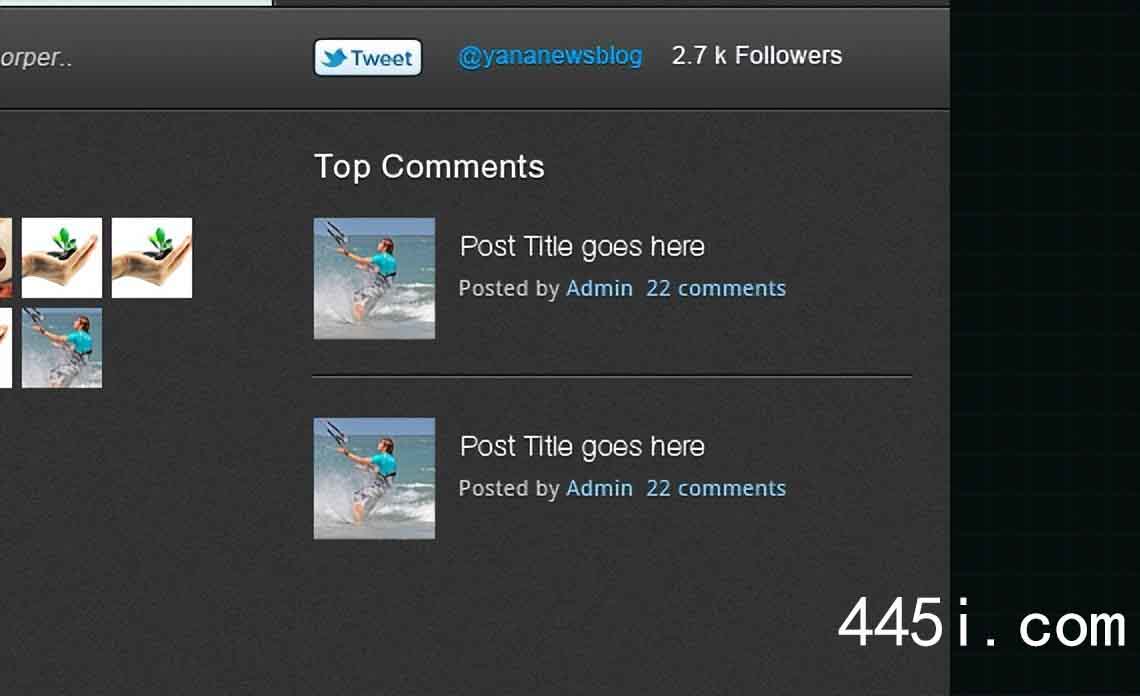Image resolution: width=1140 pixels, height=696 pixels.
Task: Click the Tweet button
Action: [x=367, y=57]
